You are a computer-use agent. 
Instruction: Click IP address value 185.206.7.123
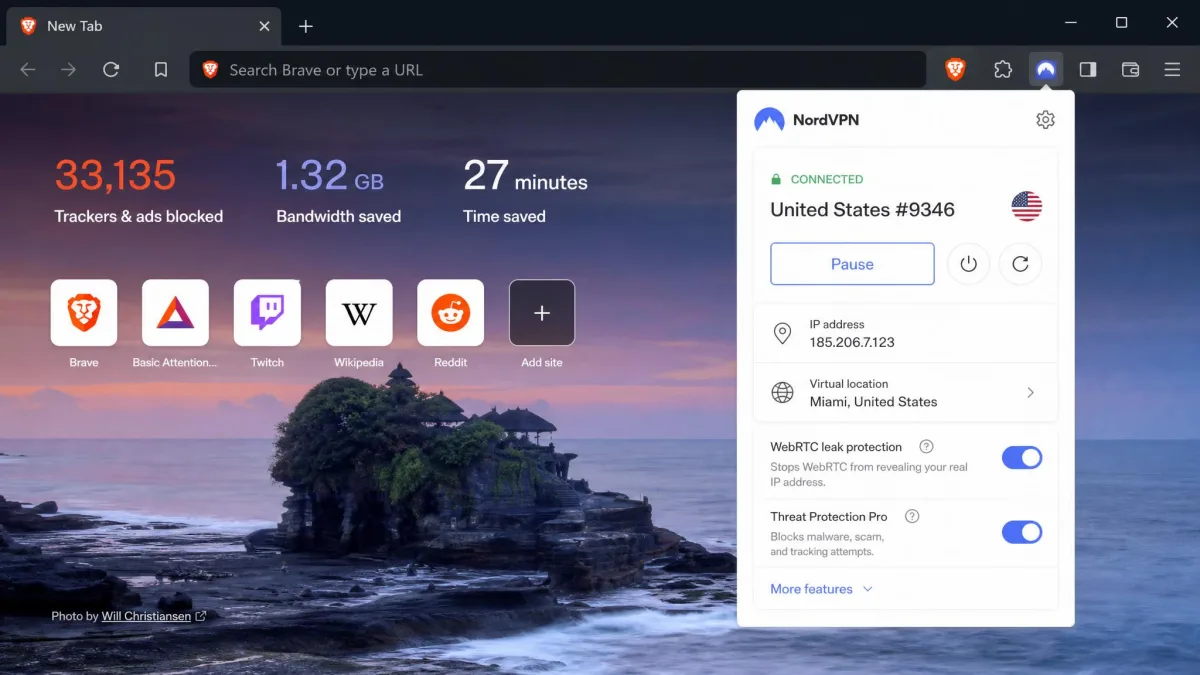pos(852,342)
